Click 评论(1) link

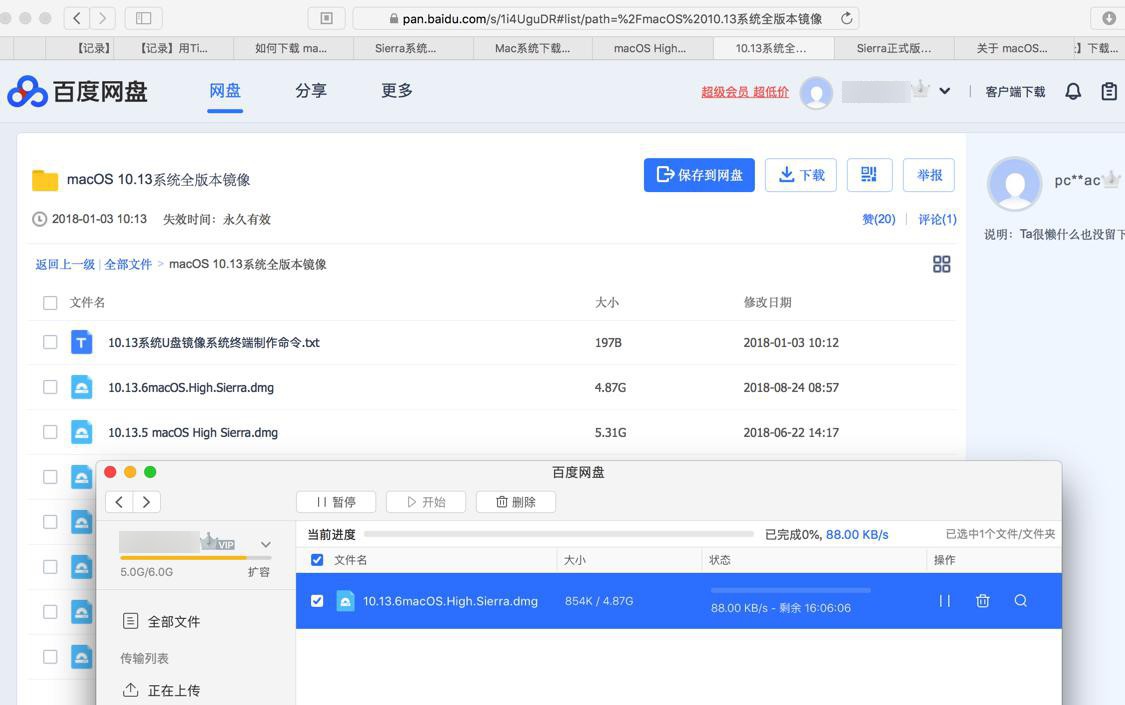937,219
